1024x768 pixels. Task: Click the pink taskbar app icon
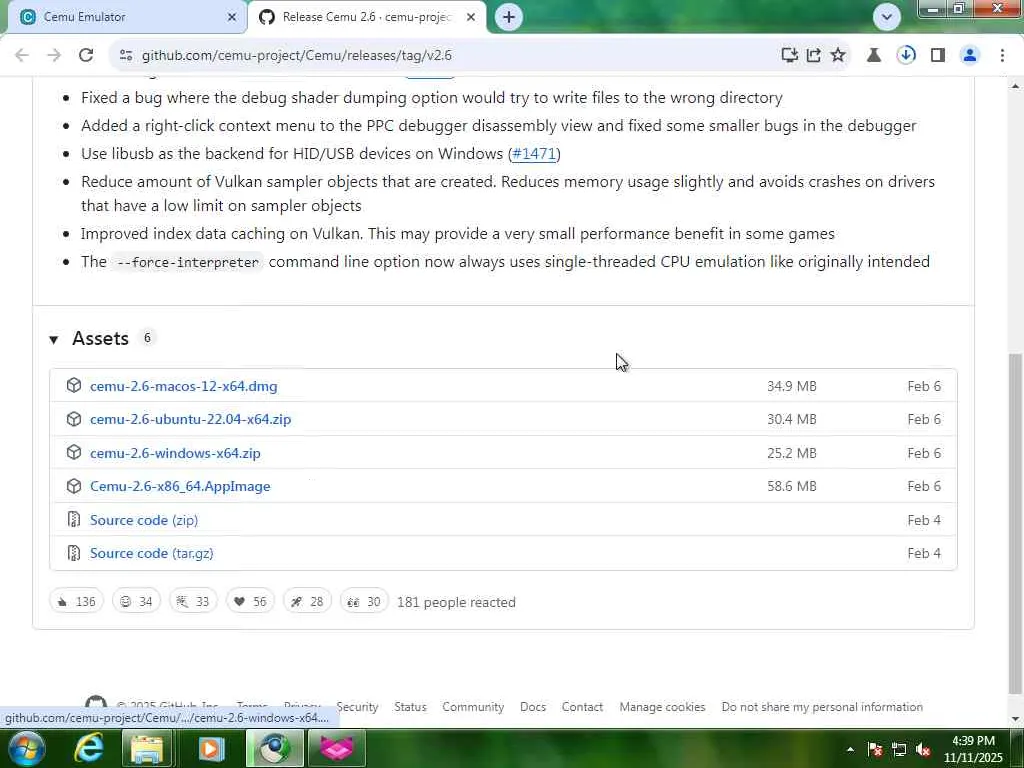click(x=337, y=748)
